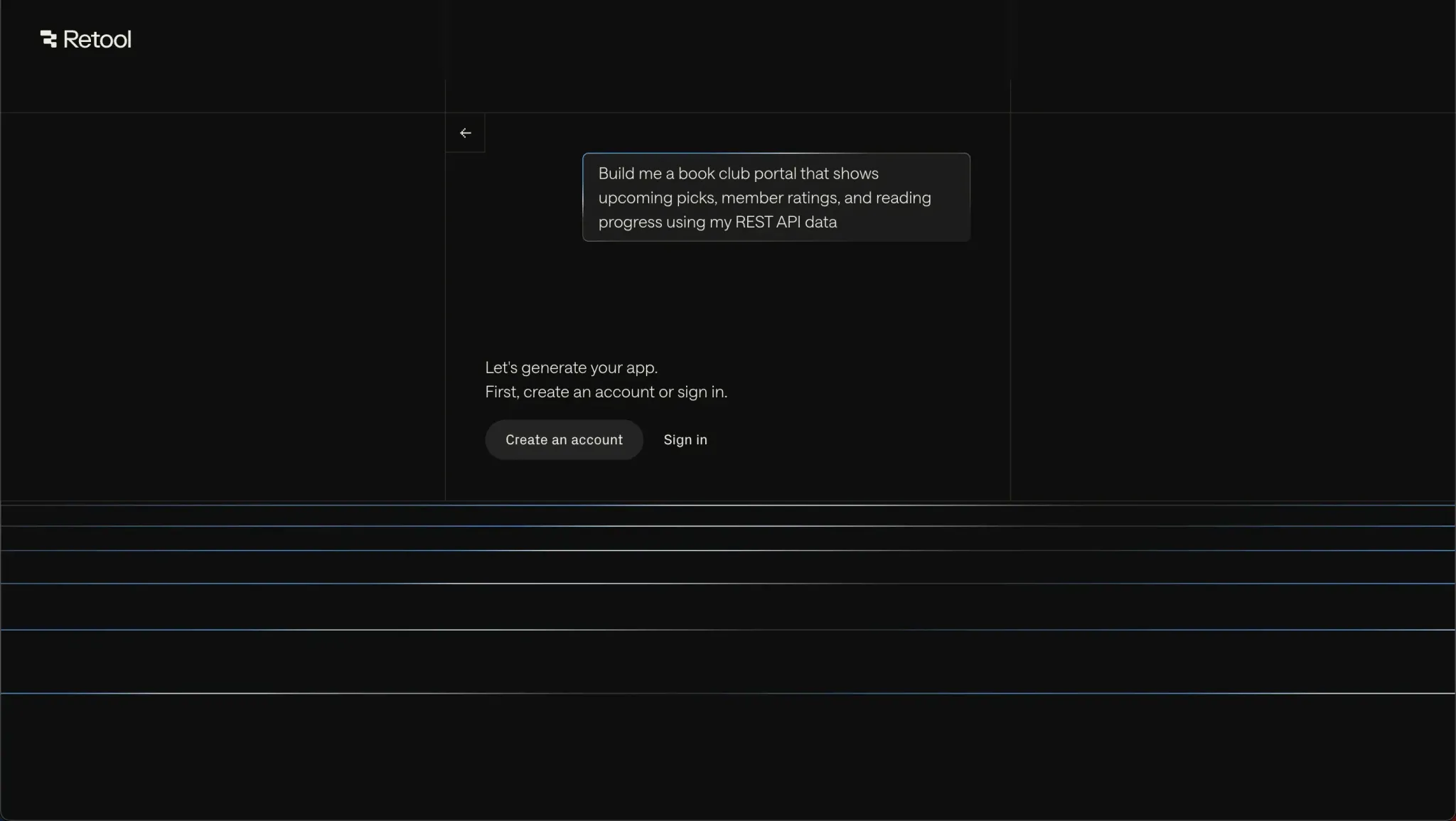This screenshot has height=821, width=1456.
Task: Click the topmost glowing horizontal line
Action: point(728,505)
